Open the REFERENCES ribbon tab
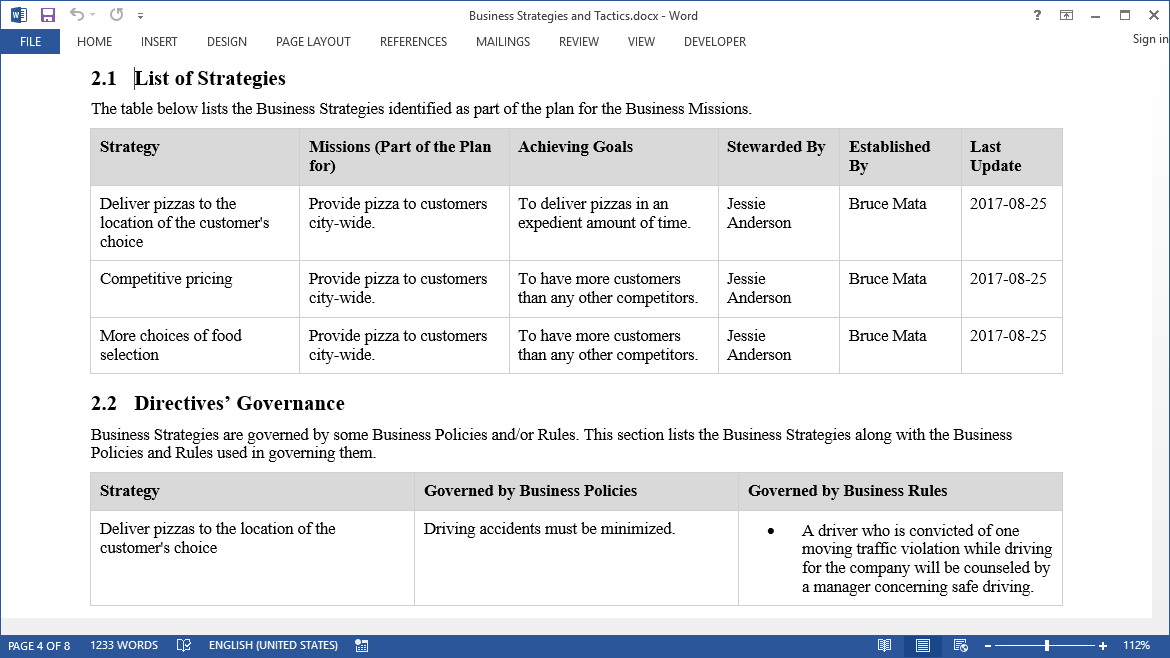This screenshot has height=658, width=1170. click(413, 42)
